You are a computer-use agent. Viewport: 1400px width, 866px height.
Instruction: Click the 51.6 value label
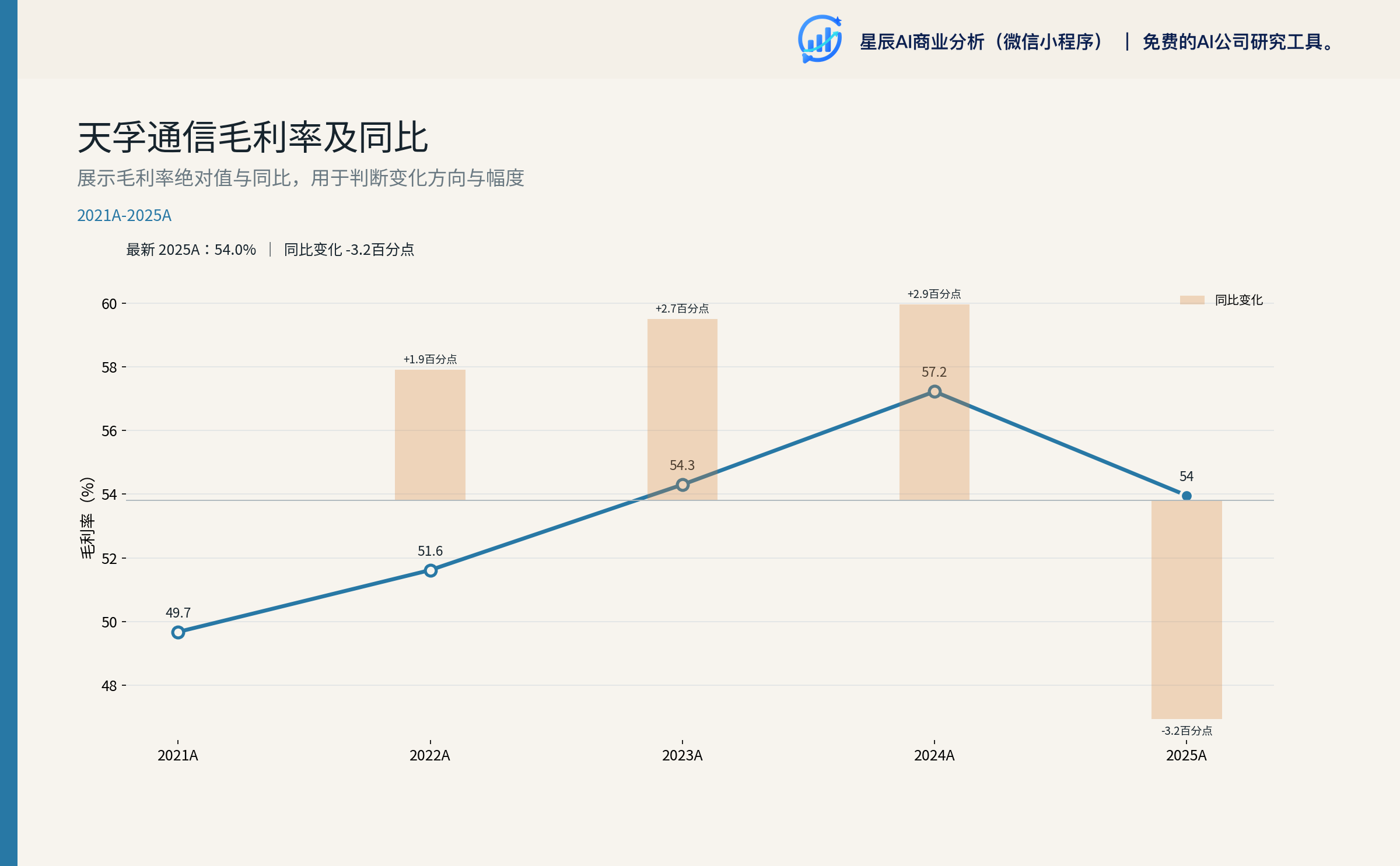click(430, 551)
